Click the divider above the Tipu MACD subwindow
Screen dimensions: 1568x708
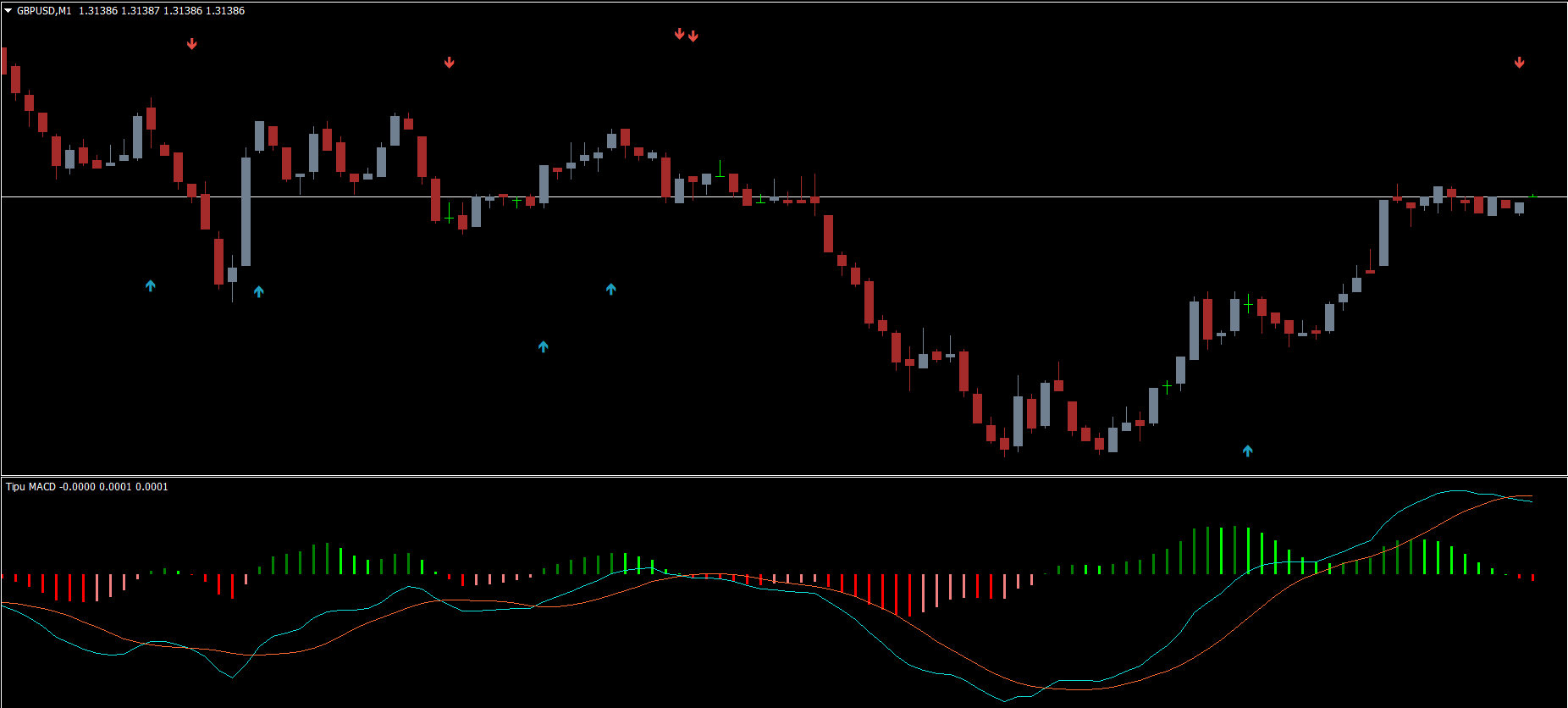click(784, 476)
